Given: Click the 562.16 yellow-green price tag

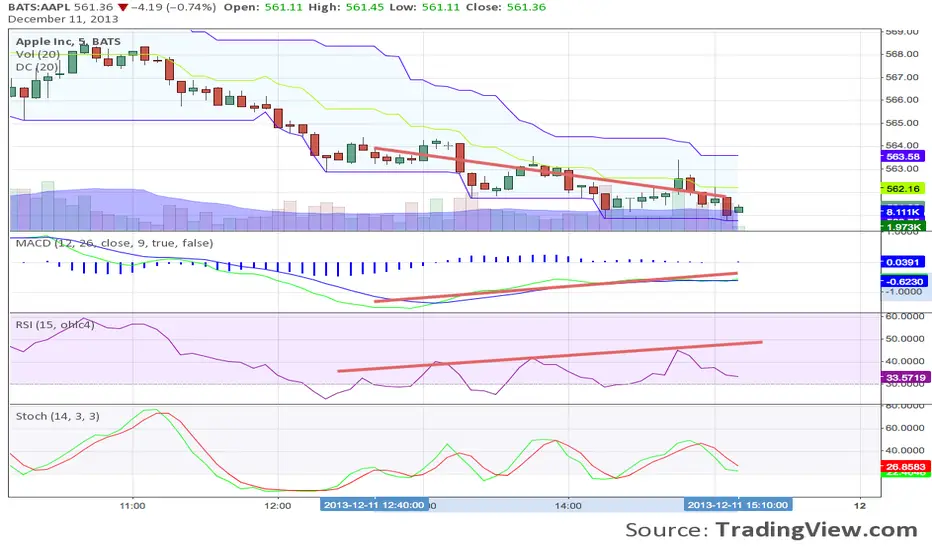Looking at the screenshot, I should tap(902, 188).
